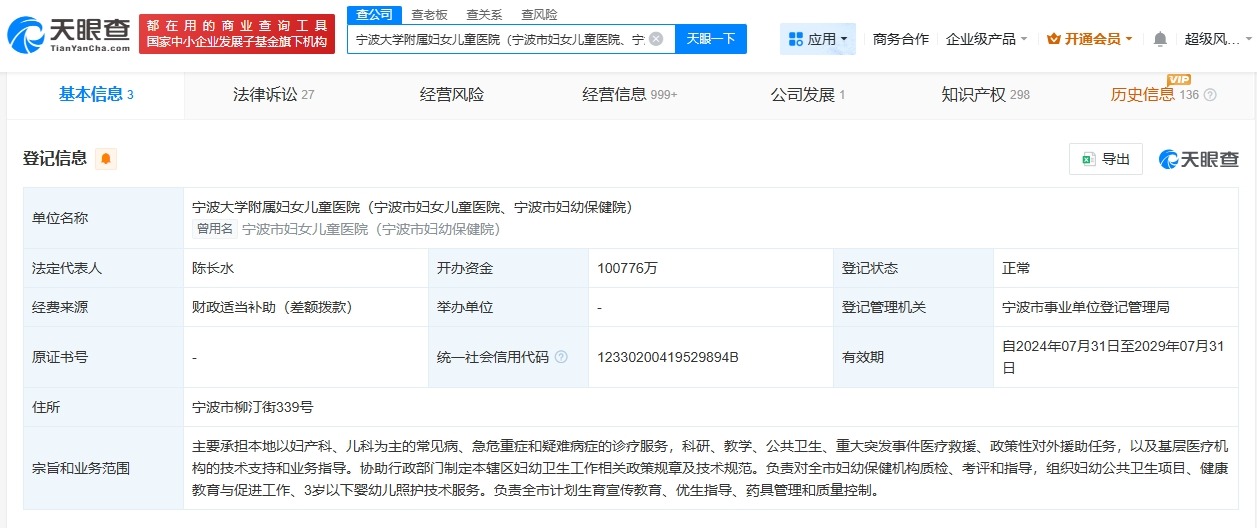Click the 登记信息 section heading
1257x528 pixels.
click(x=55, y=158)
